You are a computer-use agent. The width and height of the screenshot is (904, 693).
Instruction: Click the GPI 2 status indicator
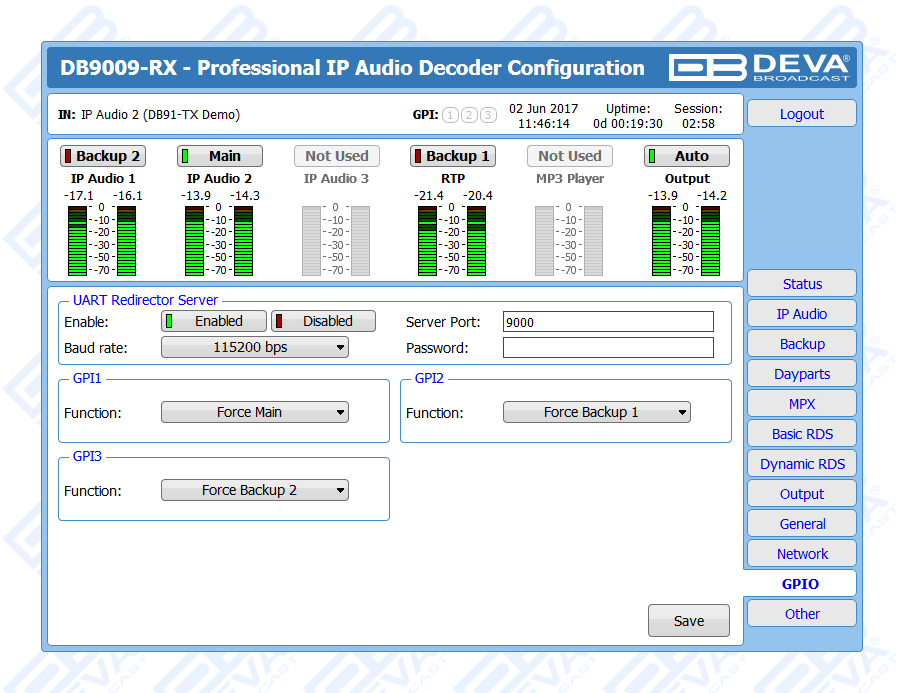pyautogui.click(x=469, y=115)
